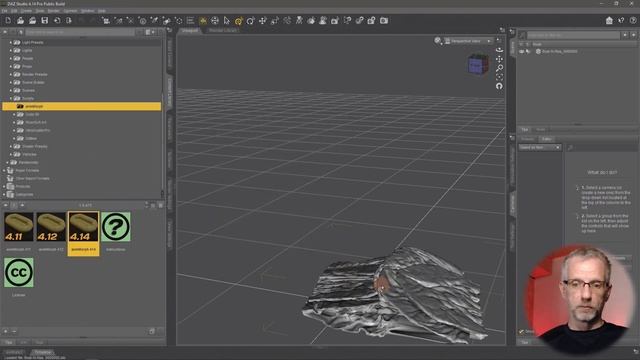Open the File menu
This screenshot has width=640, height=360.
click(4, 11)
